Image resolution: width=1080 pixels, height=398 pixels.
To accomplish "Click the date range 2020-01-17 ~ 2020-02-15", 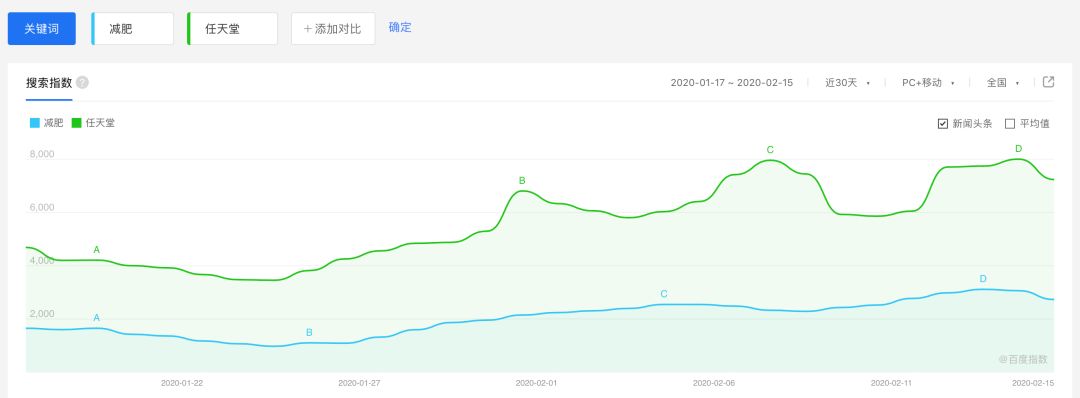I will click(731, 83).
